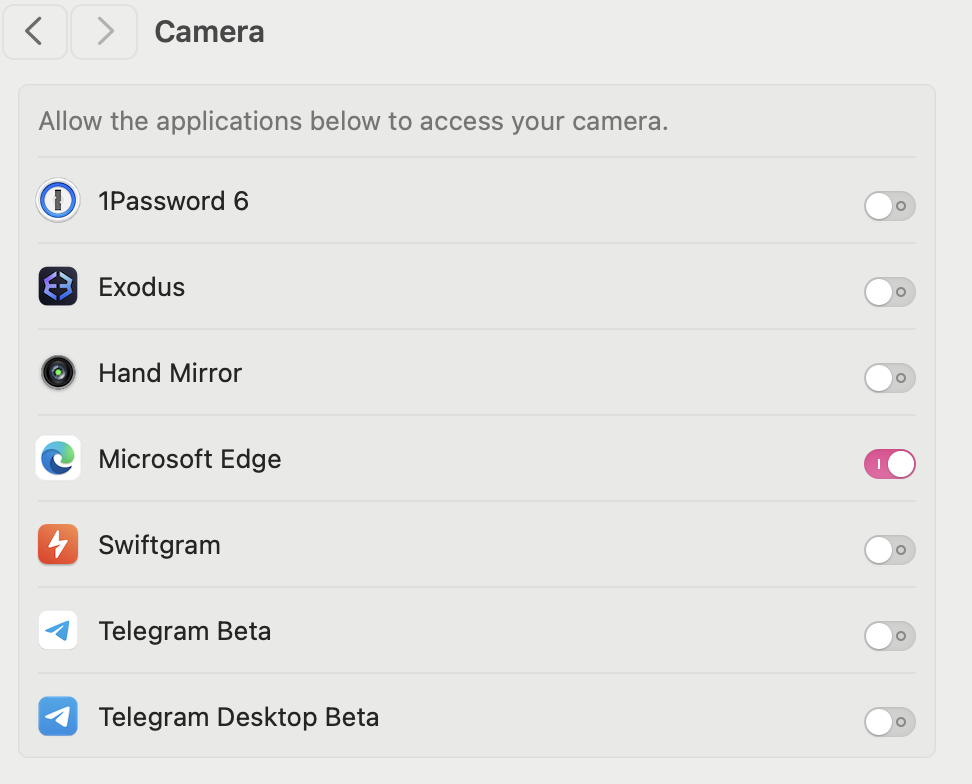Click the Telegram Desktop Beta icon
The width and height of the screenshot is (972, 784).
58,717
